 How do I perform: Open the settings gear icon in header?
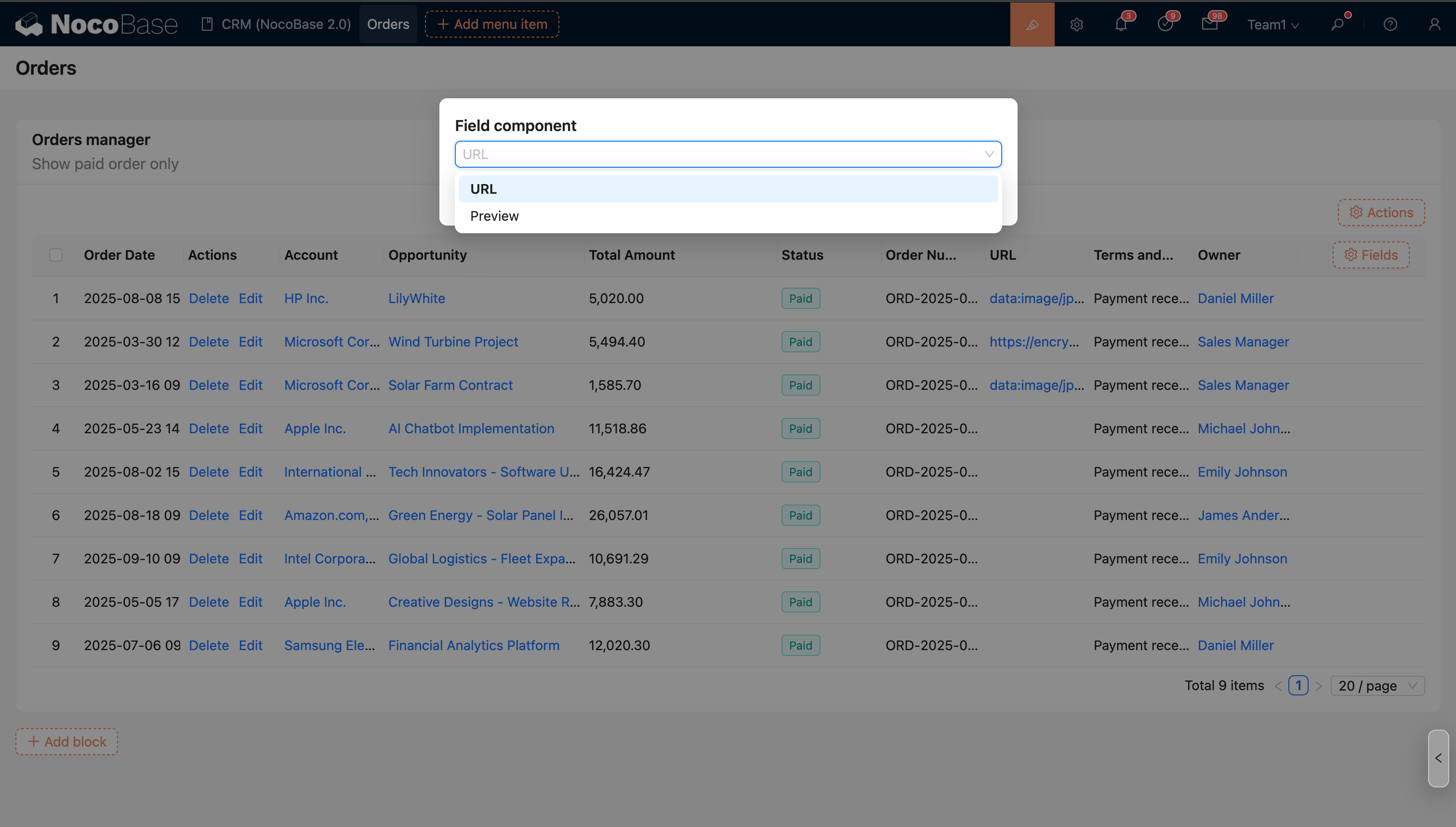(x=1077, y=25)
